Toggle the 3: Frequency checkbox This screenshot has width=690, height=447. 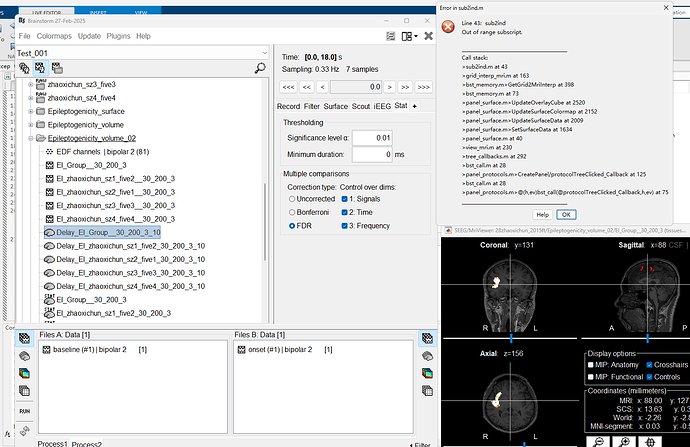click(x=345, y=226)
